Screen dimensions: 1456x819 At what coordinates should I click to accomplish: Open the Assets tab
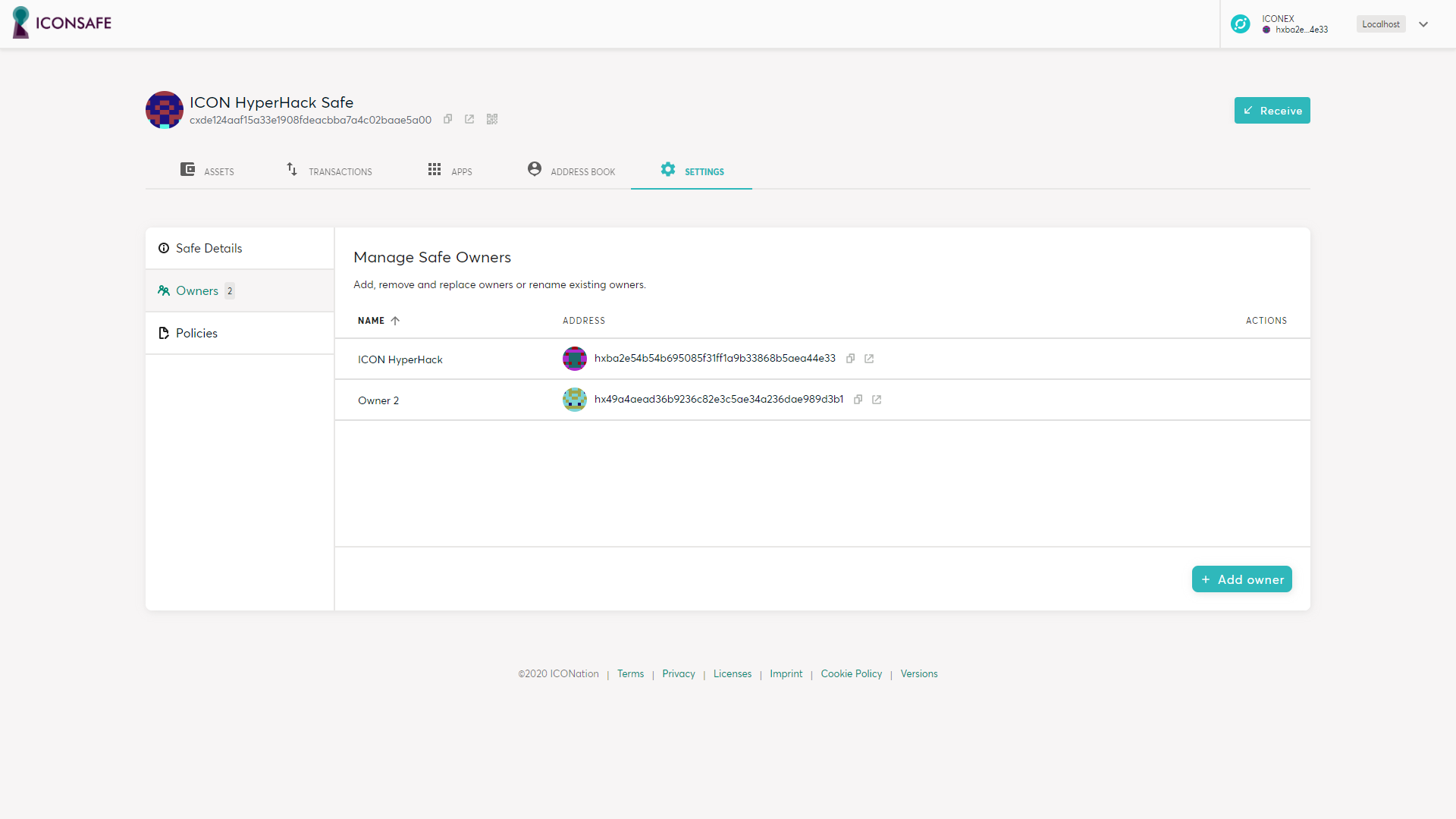(x=207, y=171)
